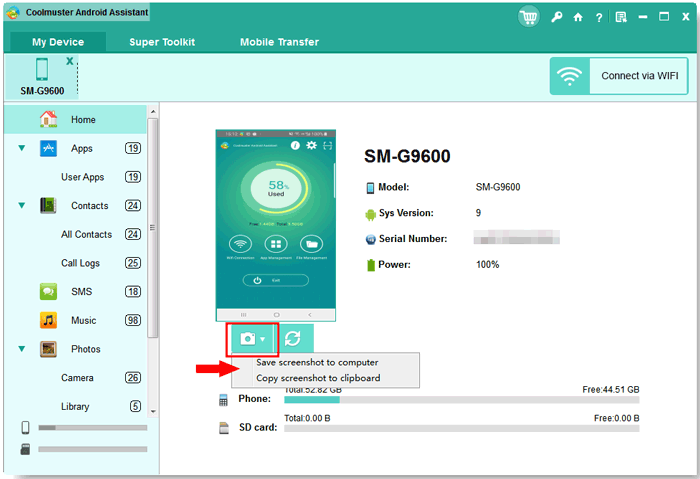Image resolution: width=700 pixels, height=479 pixels.
Task: Click the phone storage icon at sidebar bottom
Action: 25,427
